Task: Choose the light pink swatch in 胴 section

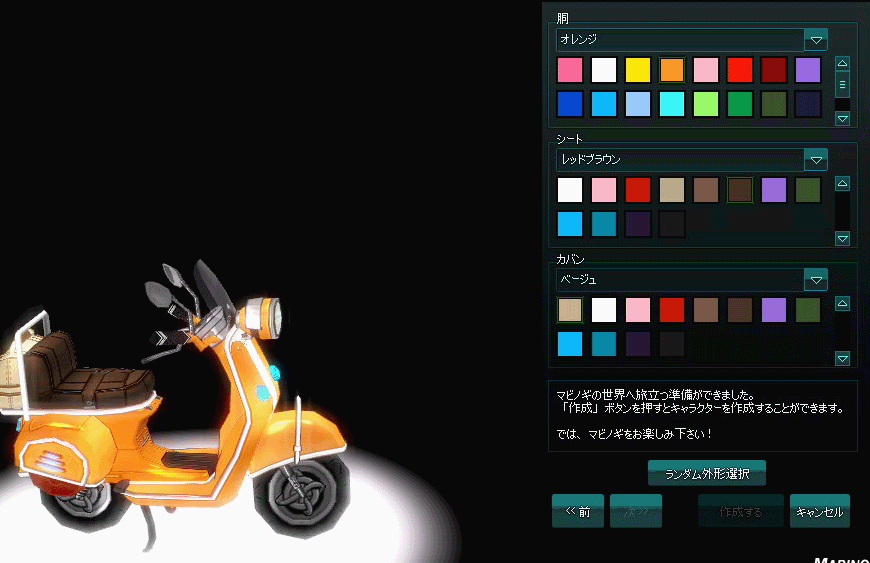Action: point(706,70)
